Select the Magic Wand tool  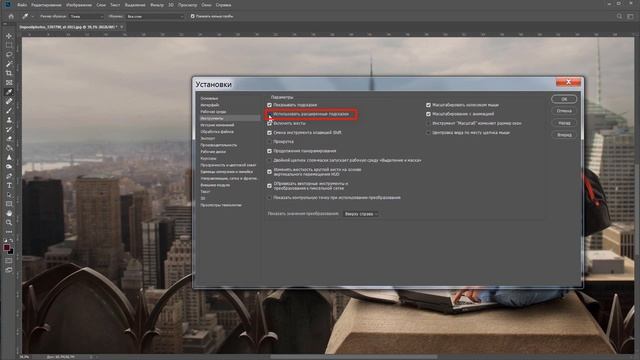9,64
